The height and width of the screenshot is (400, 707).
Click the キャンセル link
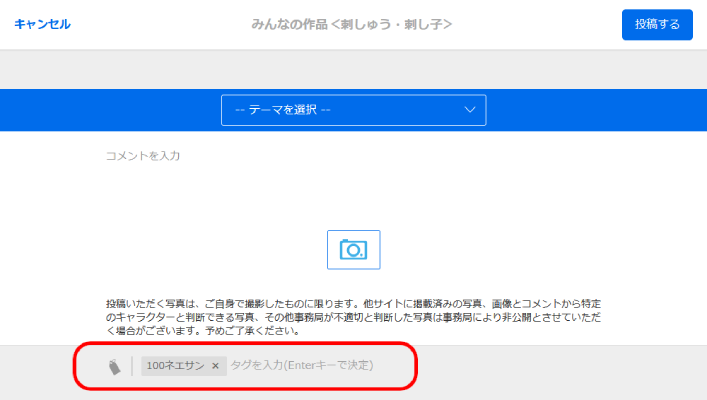coord(42,24)
